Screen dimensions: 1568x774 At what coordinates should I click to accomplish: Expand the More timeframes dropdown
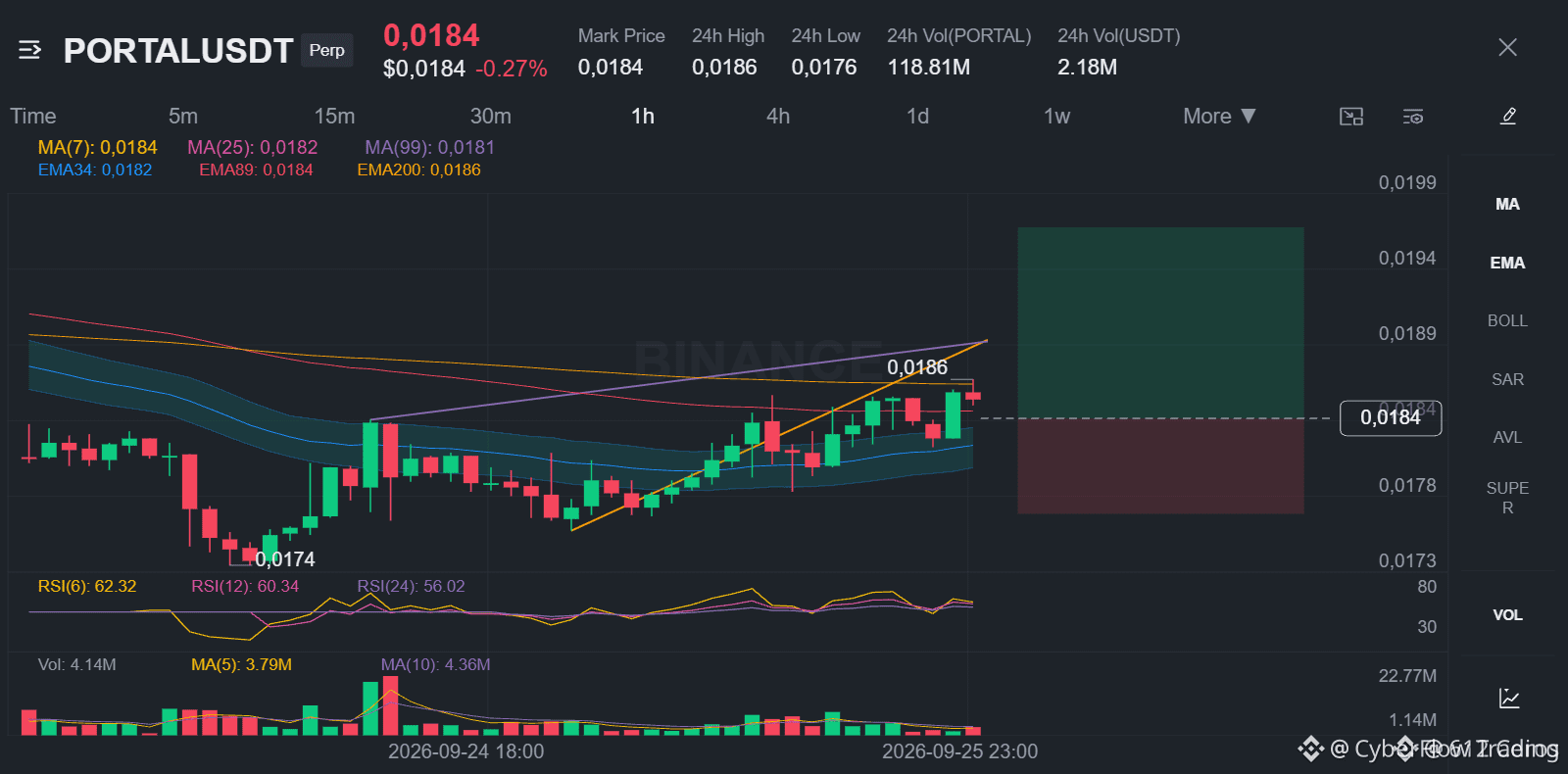(1219, 116)
